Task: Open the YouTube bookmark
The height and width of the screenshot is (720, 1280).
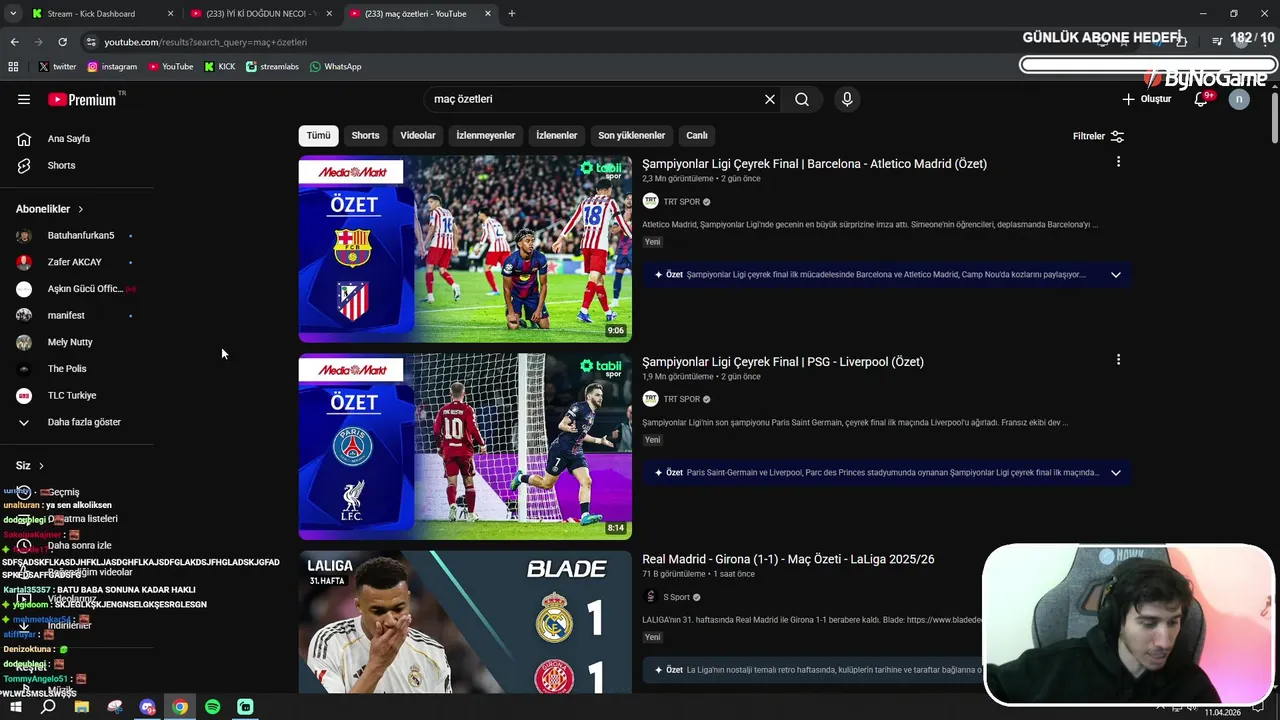Action: coord(170,67)
